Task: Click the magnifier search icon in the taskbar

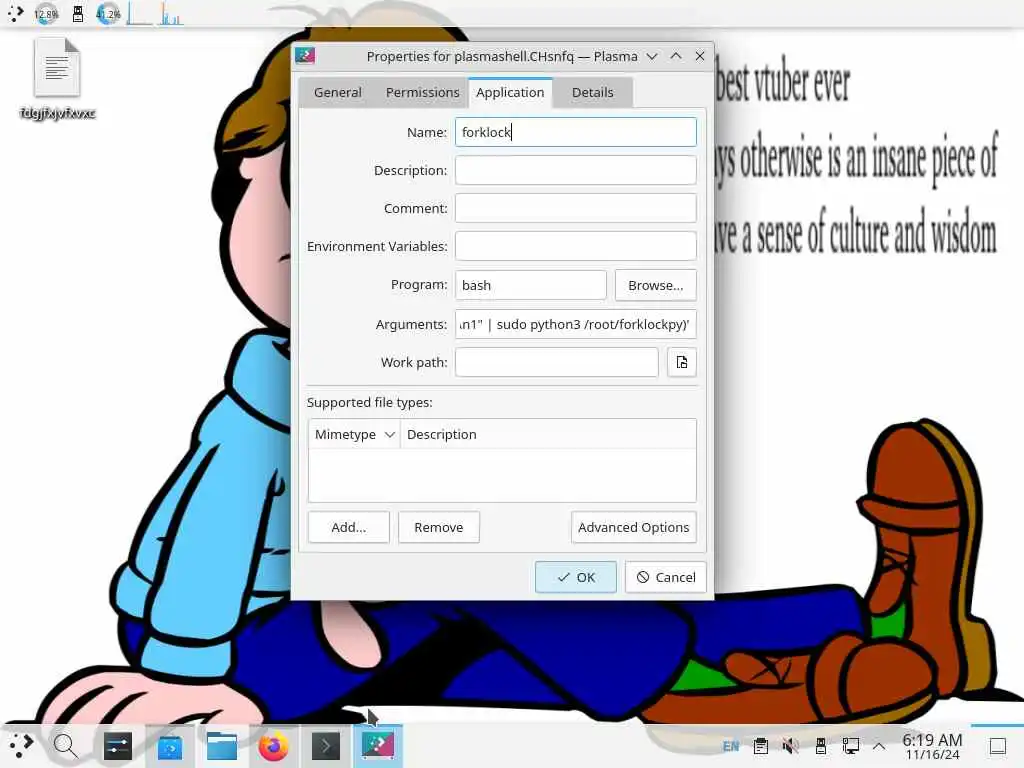Action: coord(65,745)
